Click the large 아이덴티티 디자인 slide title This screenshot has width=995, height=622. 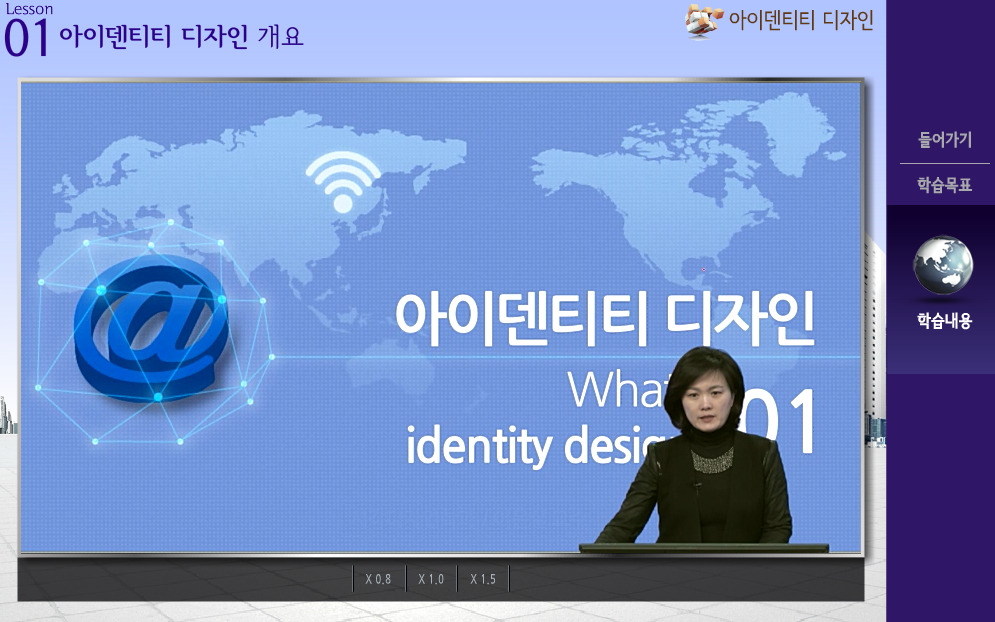point(605,314)
